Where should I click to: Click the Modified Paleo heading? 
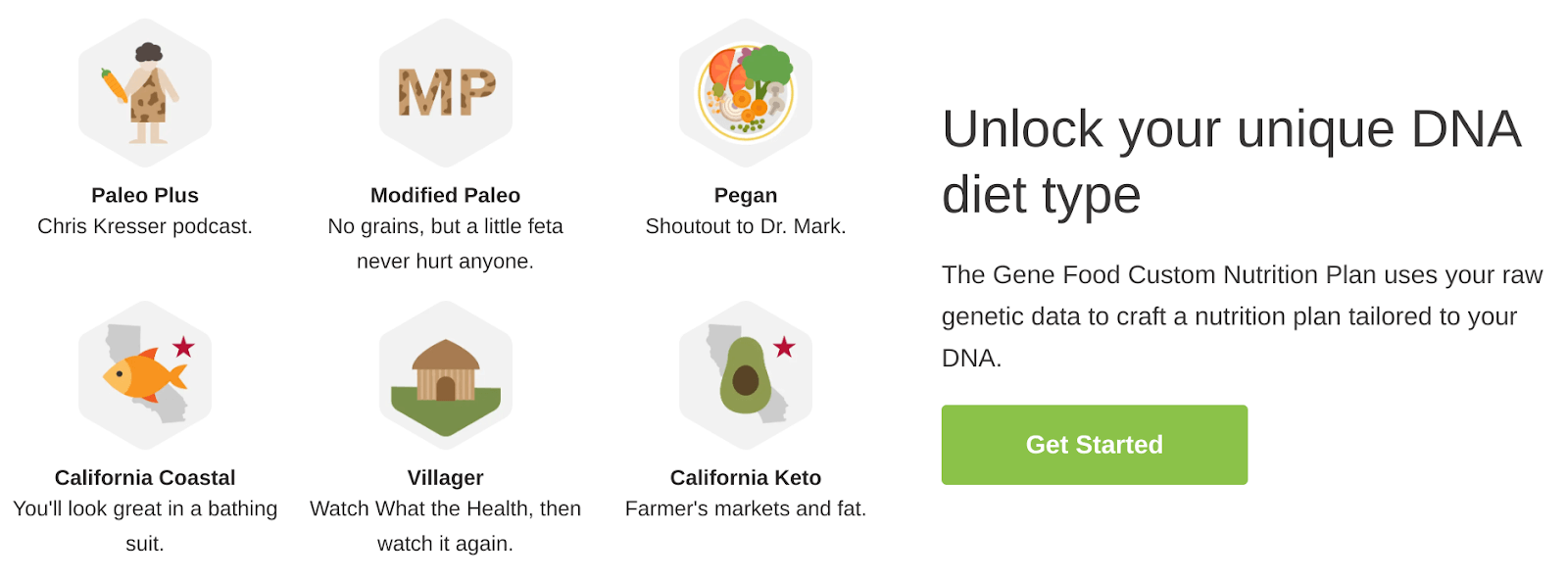click(x=445, y=195)
